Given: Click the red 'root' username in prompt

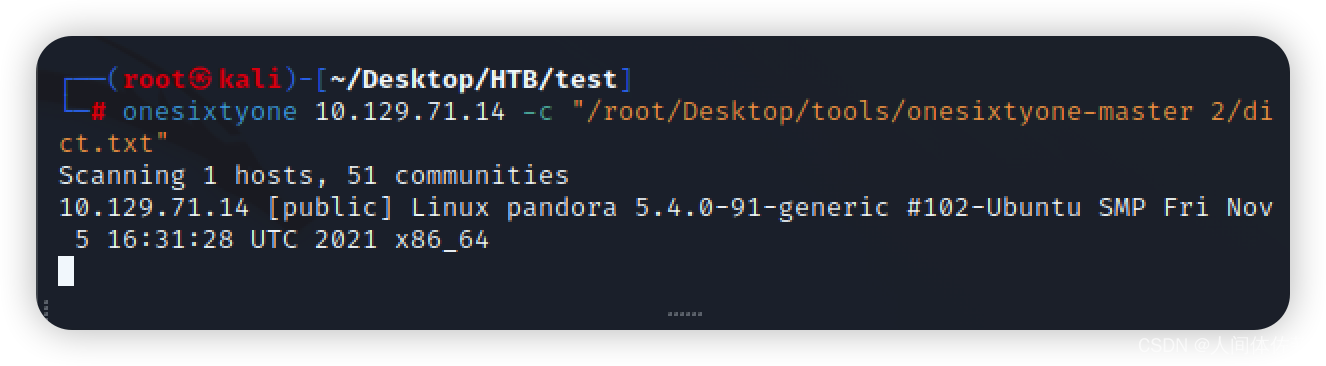Looking at the screenshot, I should [x=155, y=79].
